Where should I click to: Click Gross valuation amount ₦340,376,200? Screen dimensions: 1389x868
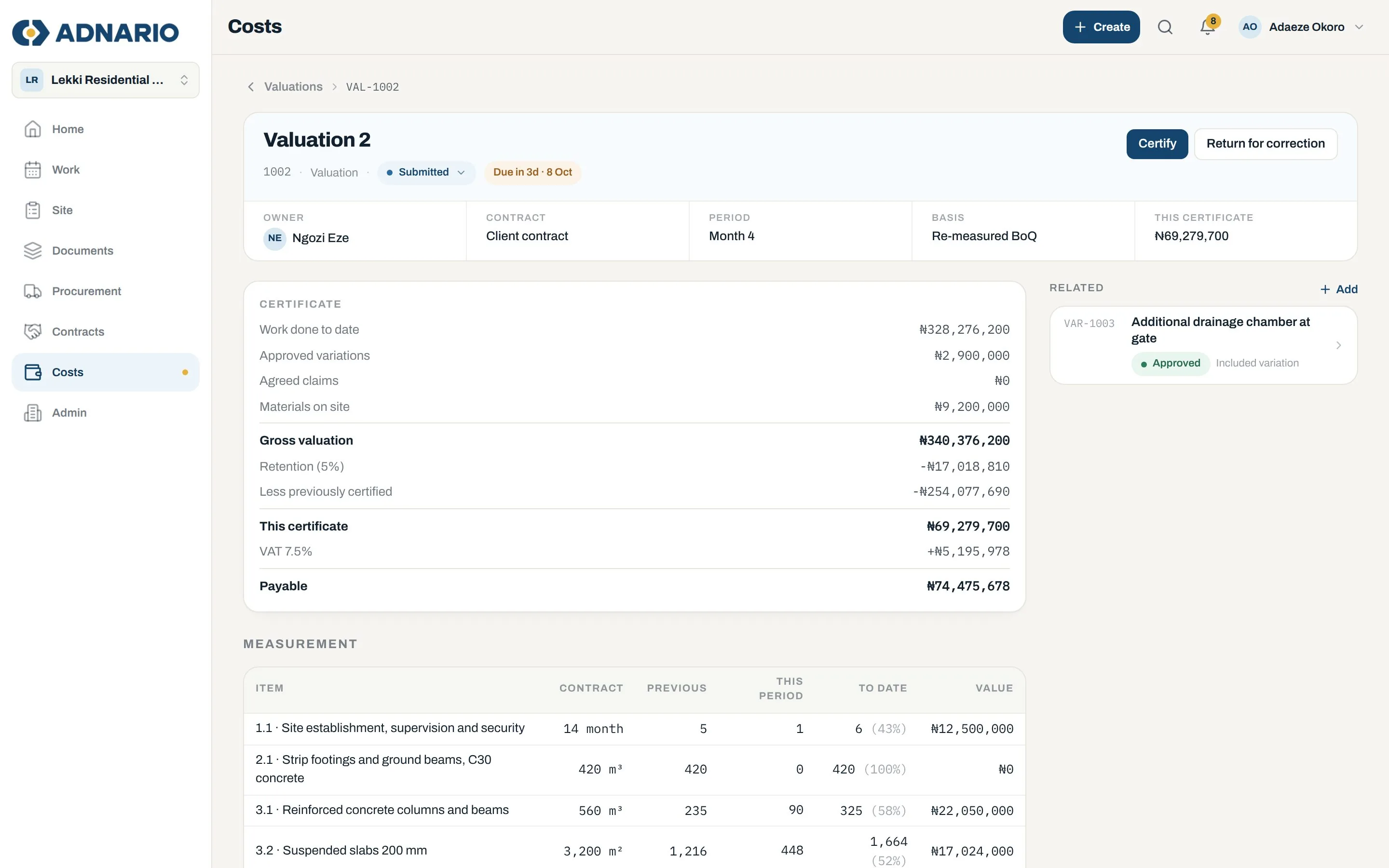click(x=964, y=441)
